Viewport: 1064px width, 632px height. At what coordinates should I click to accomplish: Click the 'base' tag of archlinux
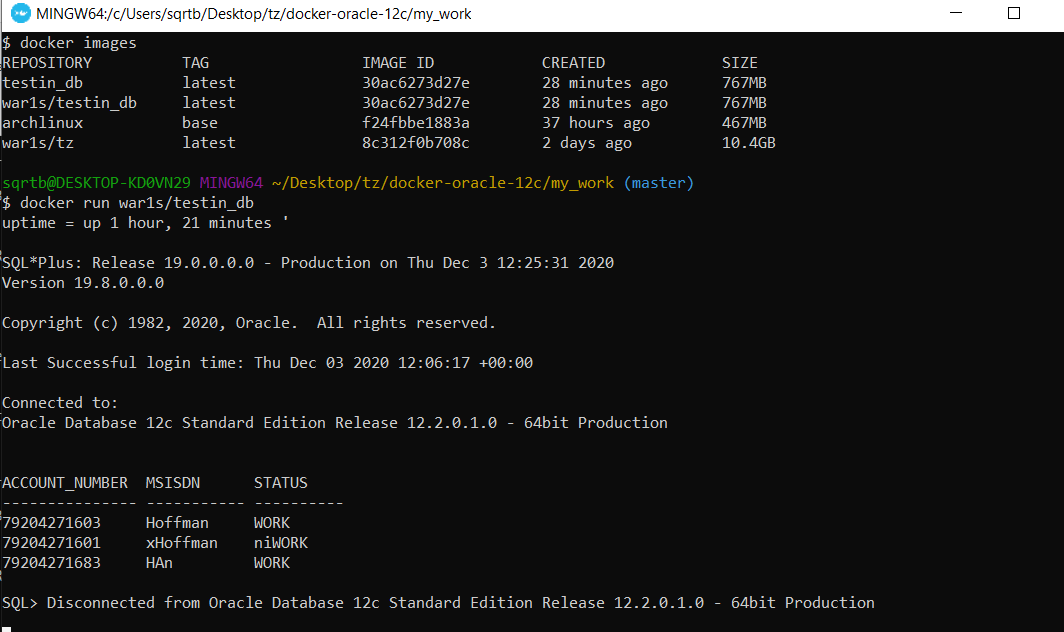point(200,123)
